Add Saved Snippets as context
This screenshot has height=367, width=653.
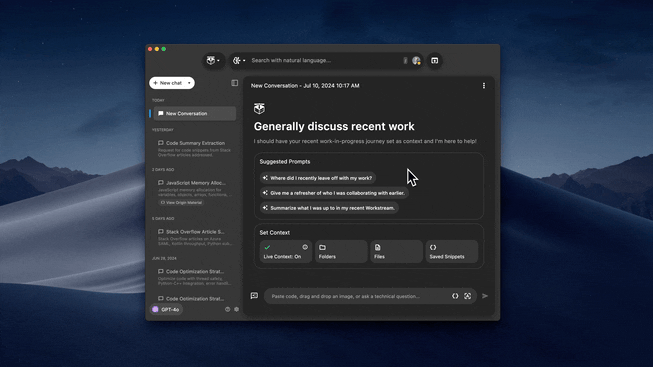(x=452, y=252)
